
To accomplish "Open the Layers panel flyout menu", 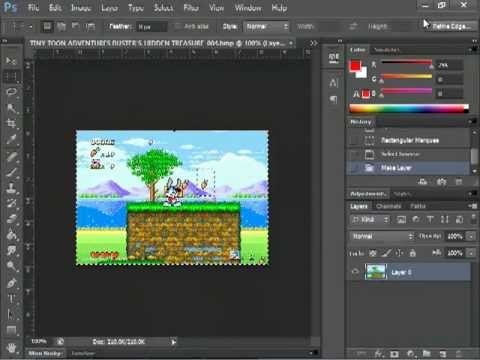I will (472, 206).
